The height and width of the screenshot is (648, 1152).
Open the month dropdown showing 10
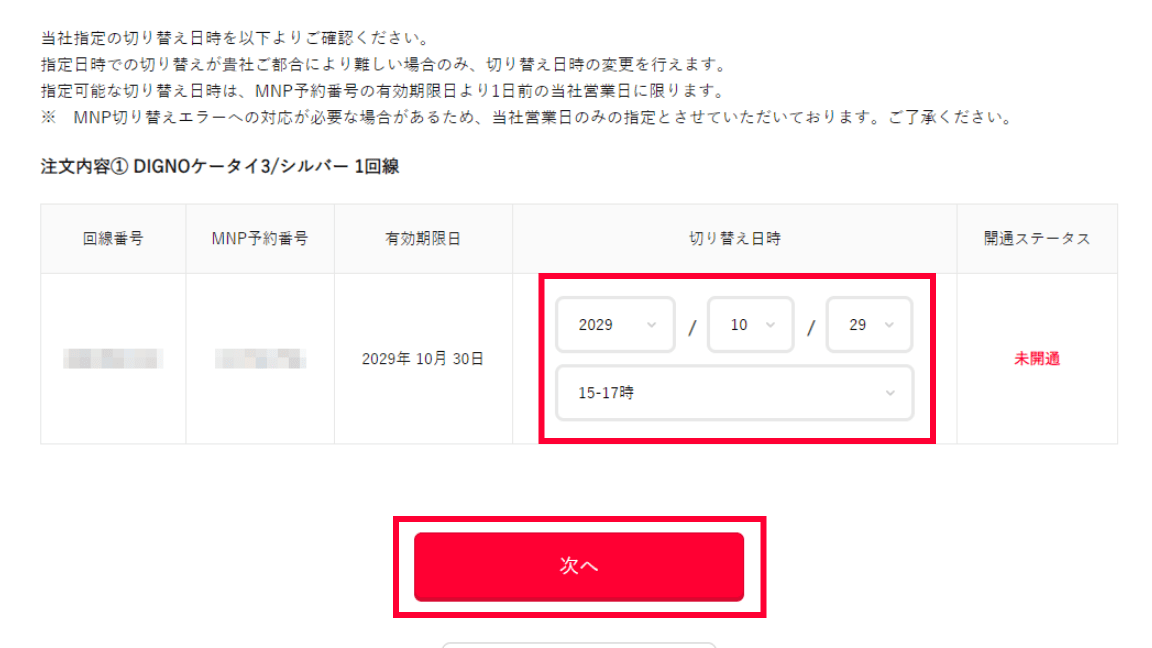click(750, 325)
